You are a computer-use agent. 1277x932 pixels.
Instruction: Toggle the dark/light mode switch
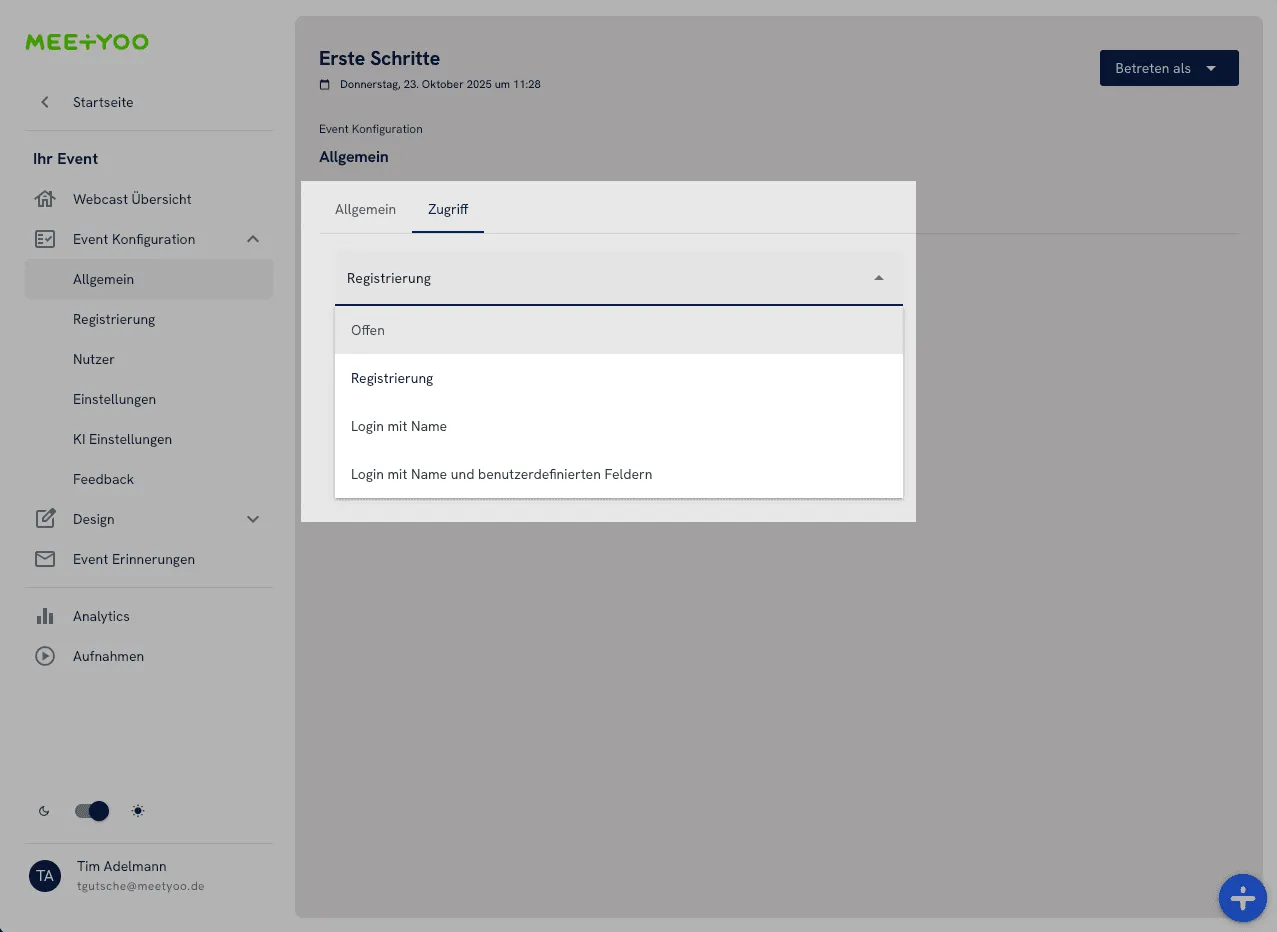click(92, 811)
